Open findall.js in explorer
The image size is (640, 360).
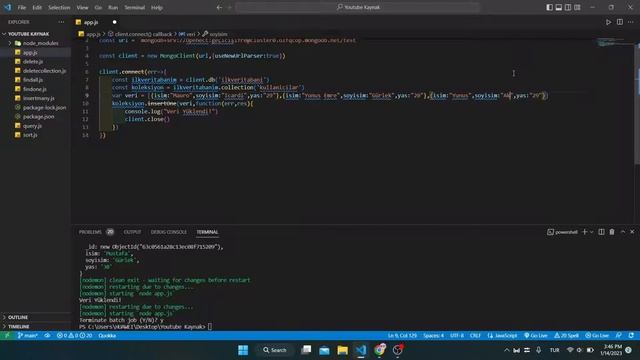33,80
